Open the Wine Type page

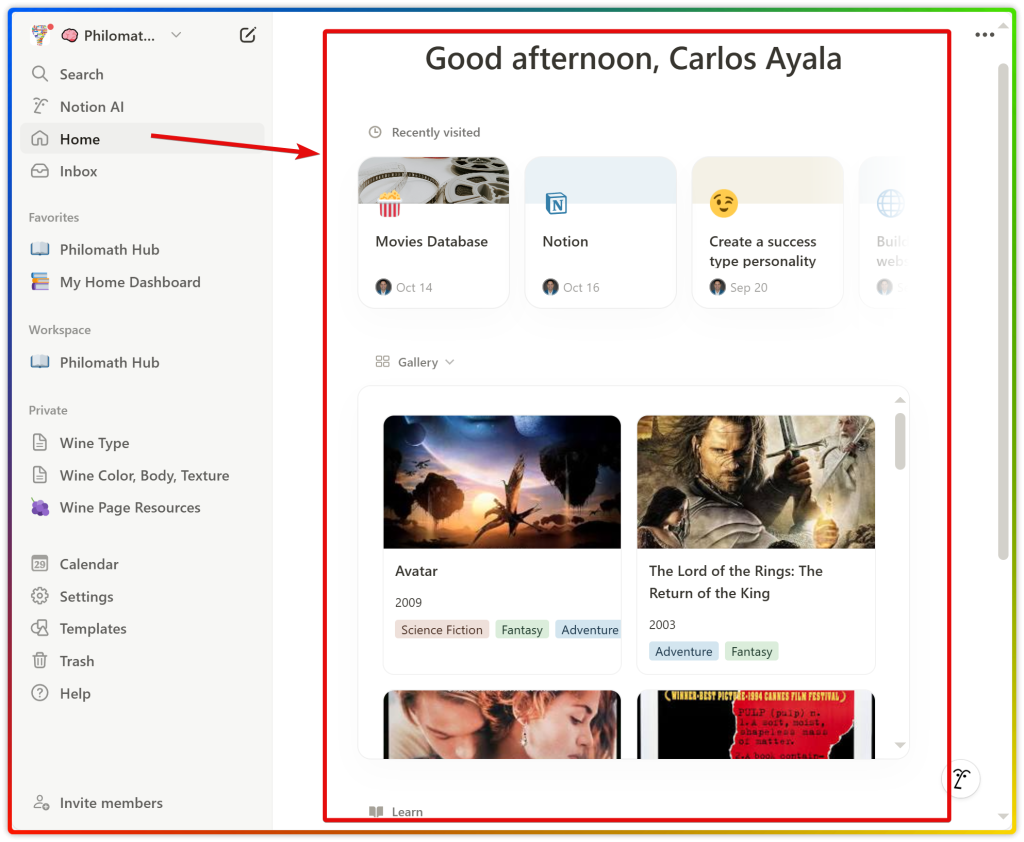[142, 443]
